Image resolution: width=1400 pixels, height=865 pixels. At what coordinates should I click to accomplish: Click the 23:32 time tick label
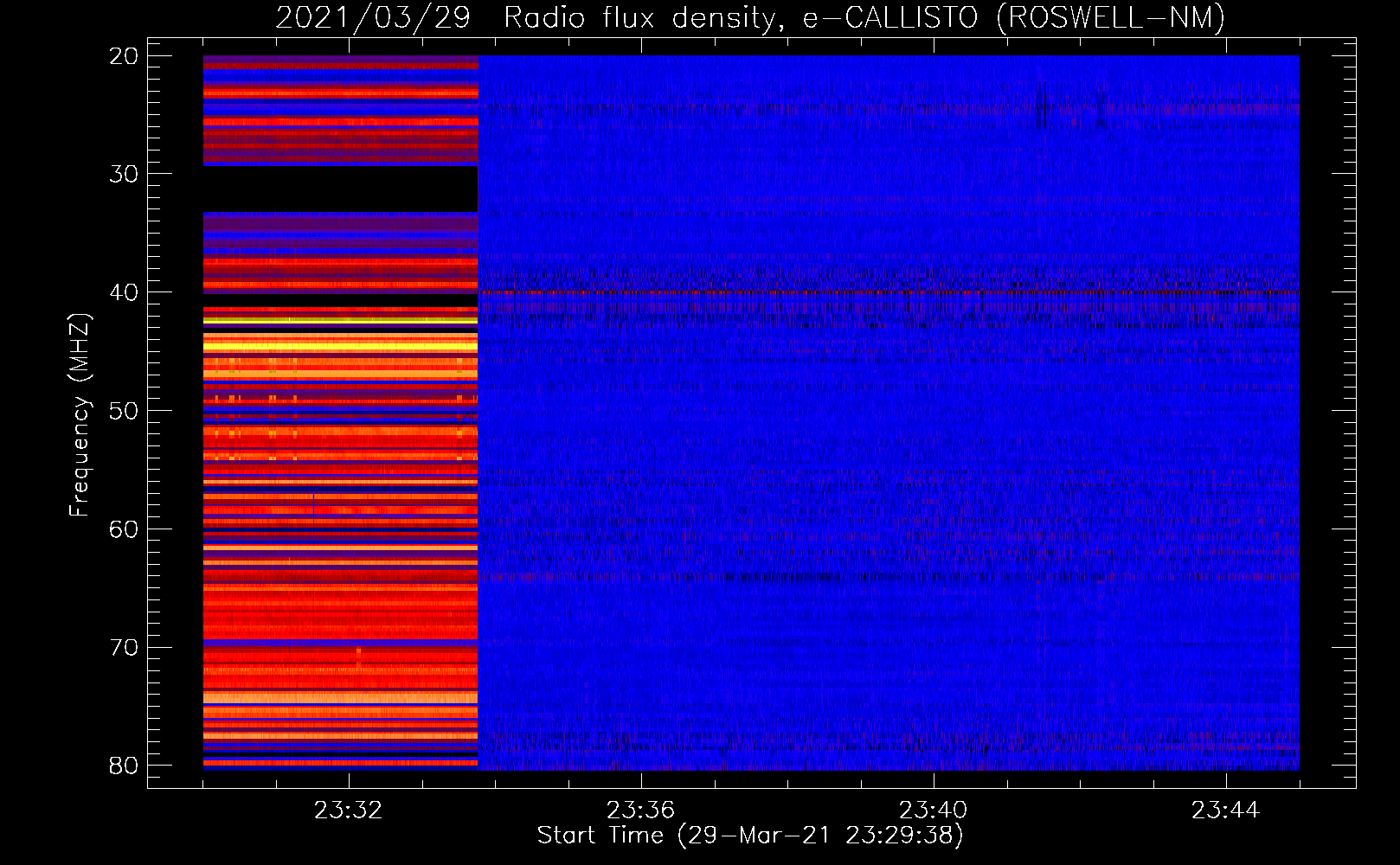[349, 811]
